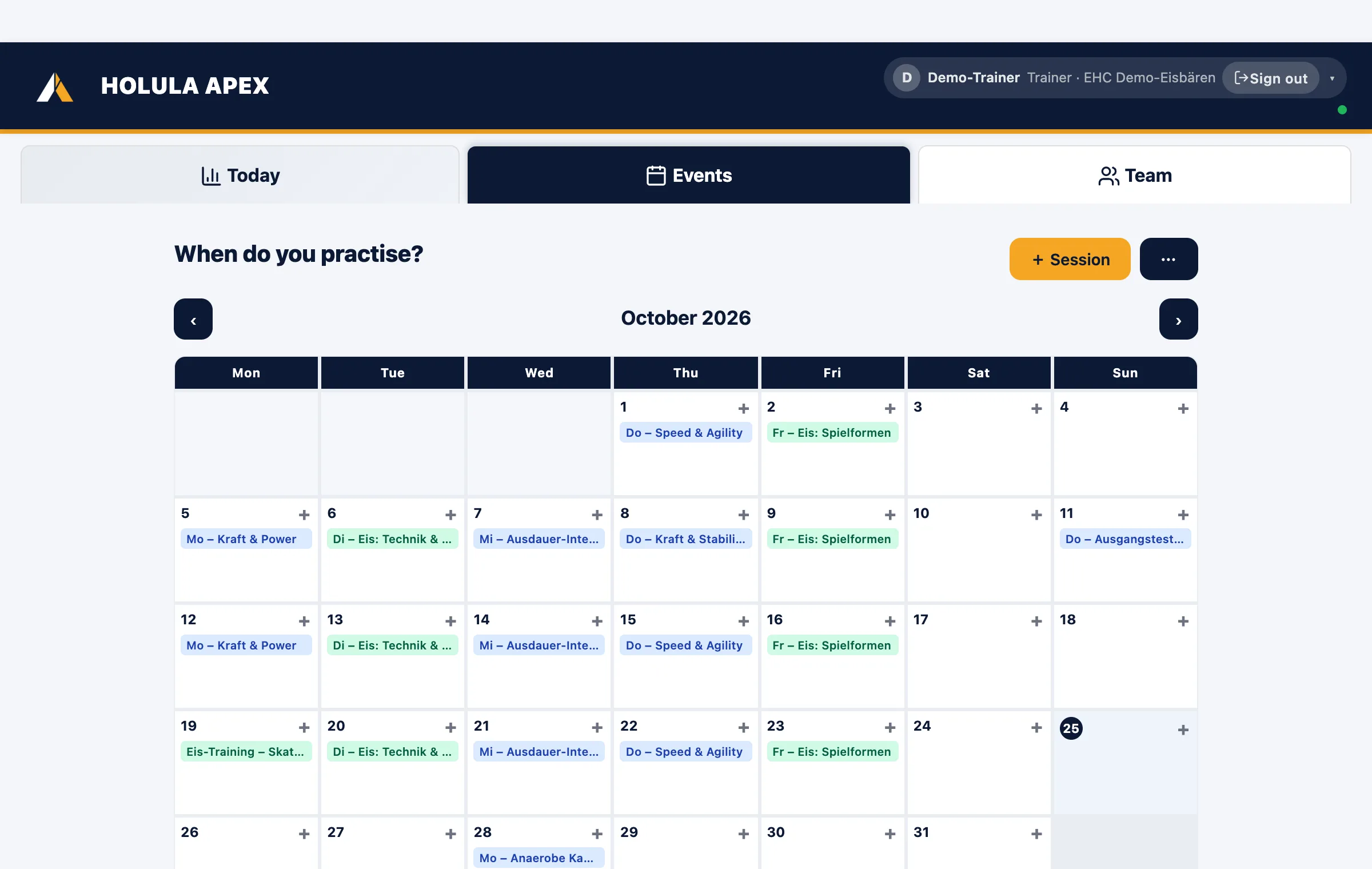Switch to the Today tab

point(240,175)
